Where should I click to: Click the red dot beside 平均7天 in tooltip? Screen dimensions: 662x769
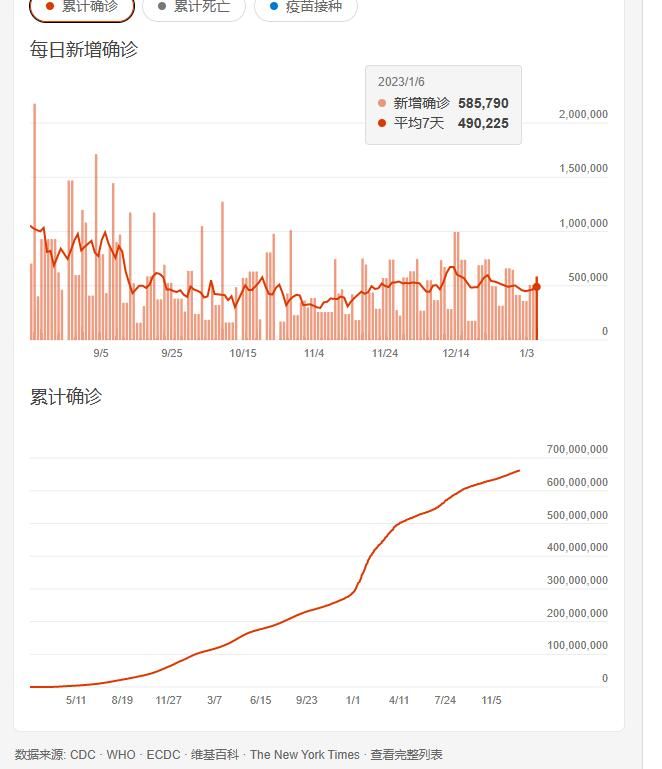(382, 123)
